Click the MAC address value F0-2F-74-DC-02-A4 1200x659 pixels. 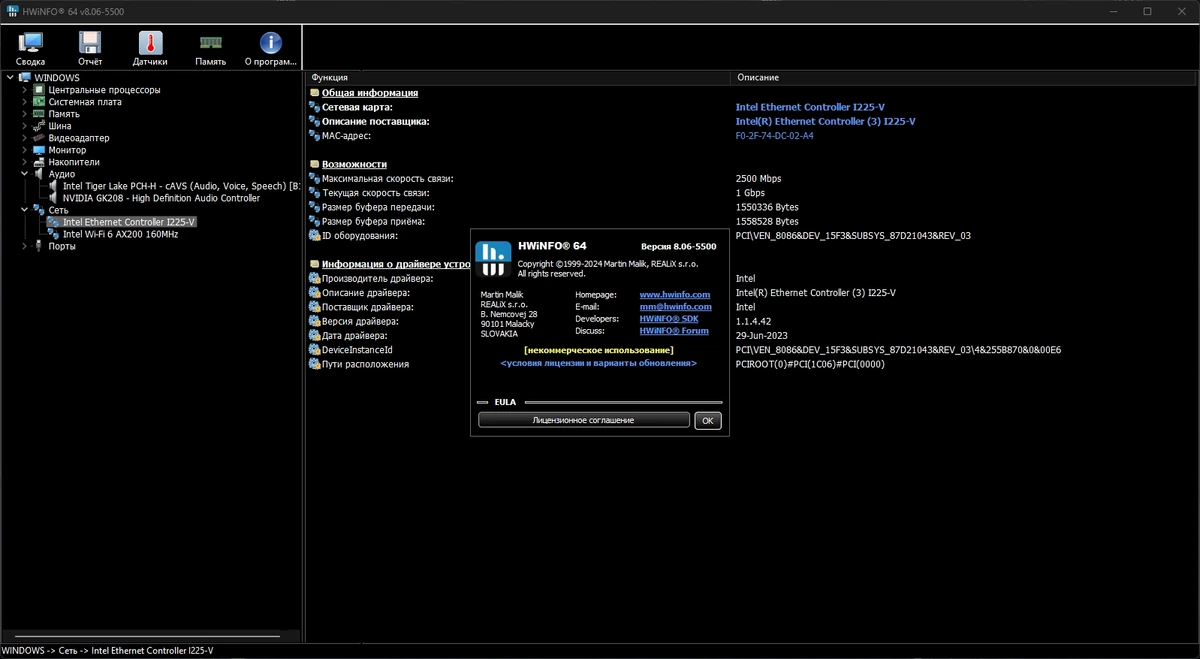click(x=775, y=136)
